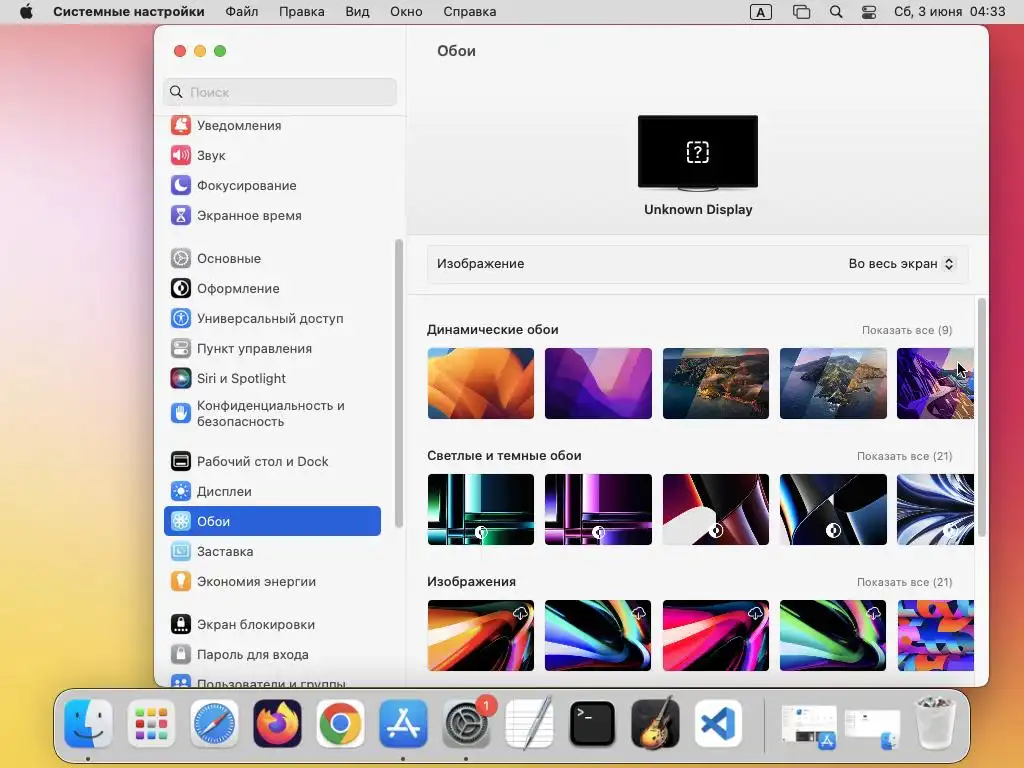Click the date and time in menu bar

pos(950,12)
